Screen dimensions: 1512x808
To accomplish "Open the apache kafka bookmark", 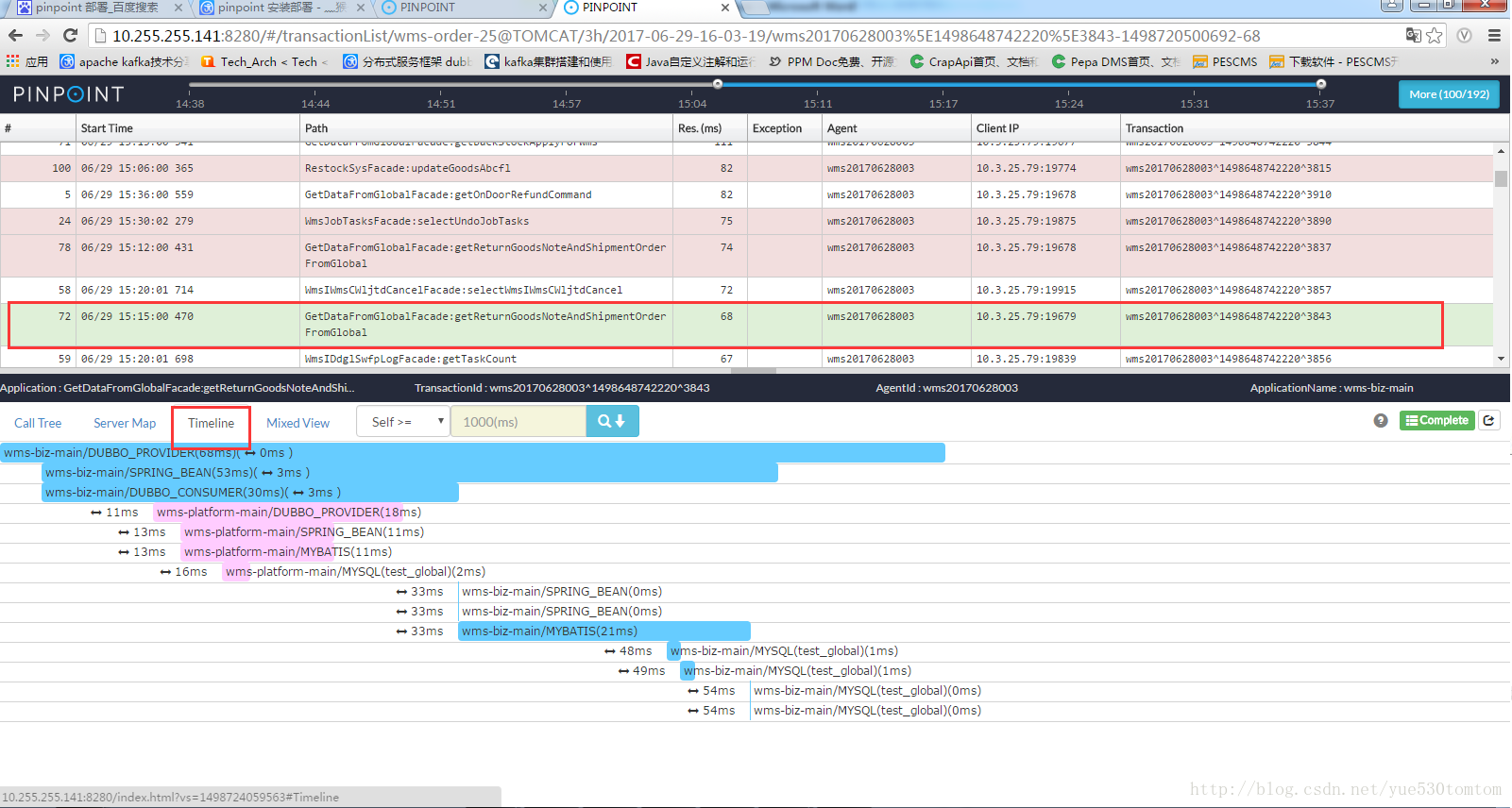I will [x=124, y=61].
